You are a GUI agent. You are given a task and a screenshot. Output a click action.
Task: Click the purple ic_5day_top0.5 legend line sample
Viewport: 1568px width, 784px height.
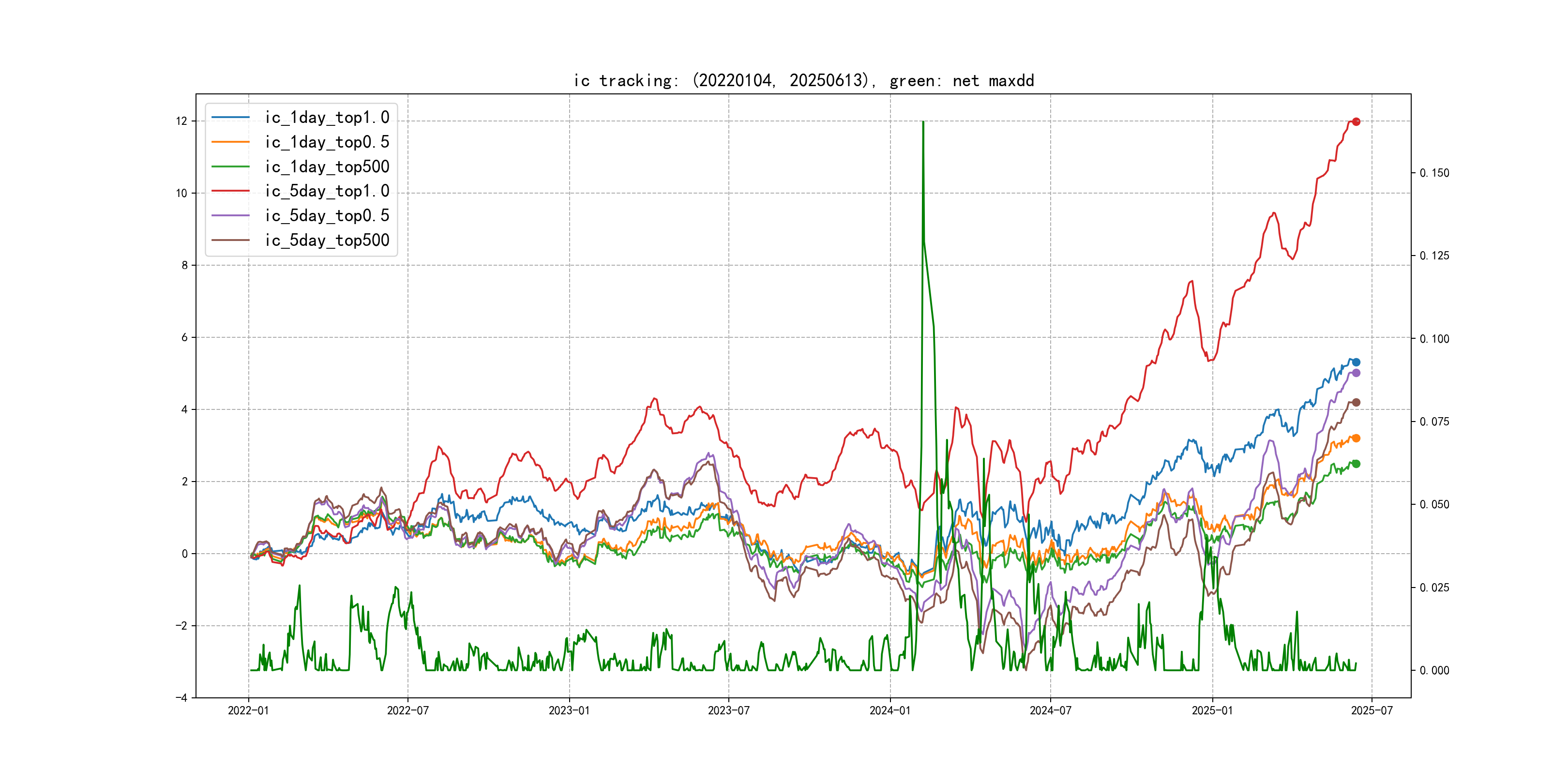(230, 215)
